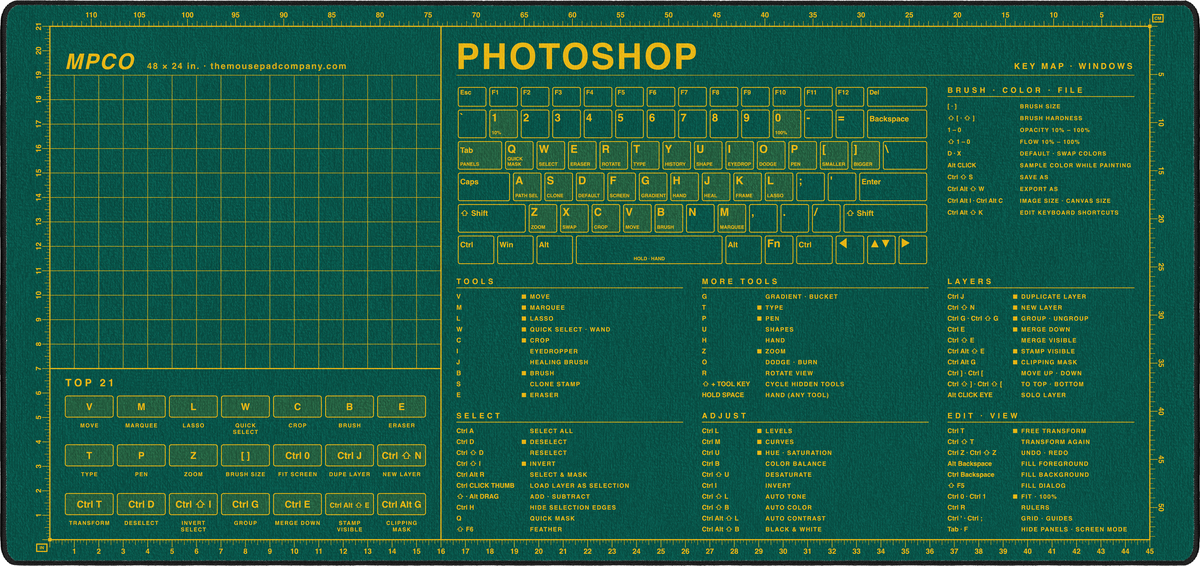The width and height of the screenshot is (1200, 566).
Task: Click the Ctrl Alt G CLIPPING MASK key in Top 21
Action: pos(402,504)
